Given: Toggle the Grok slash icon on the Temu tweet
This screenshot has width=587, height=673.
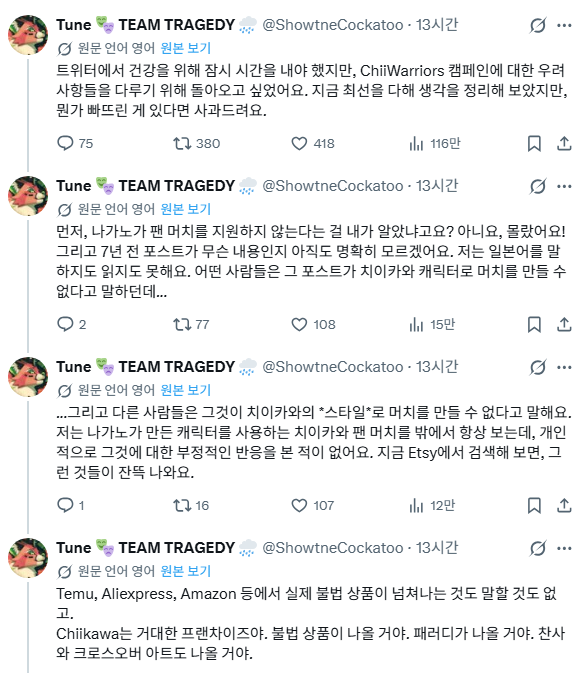Looking at the screenshot, I should [x=538, y=549].
